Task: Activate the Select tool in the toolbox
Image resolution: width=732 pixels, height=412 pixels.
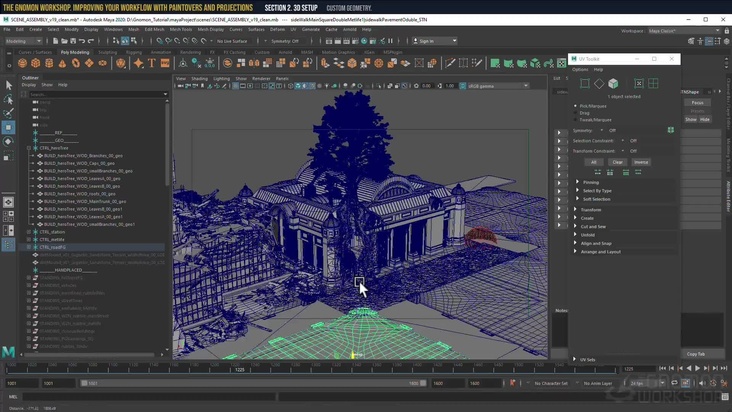Action: (x=8, y=85)
